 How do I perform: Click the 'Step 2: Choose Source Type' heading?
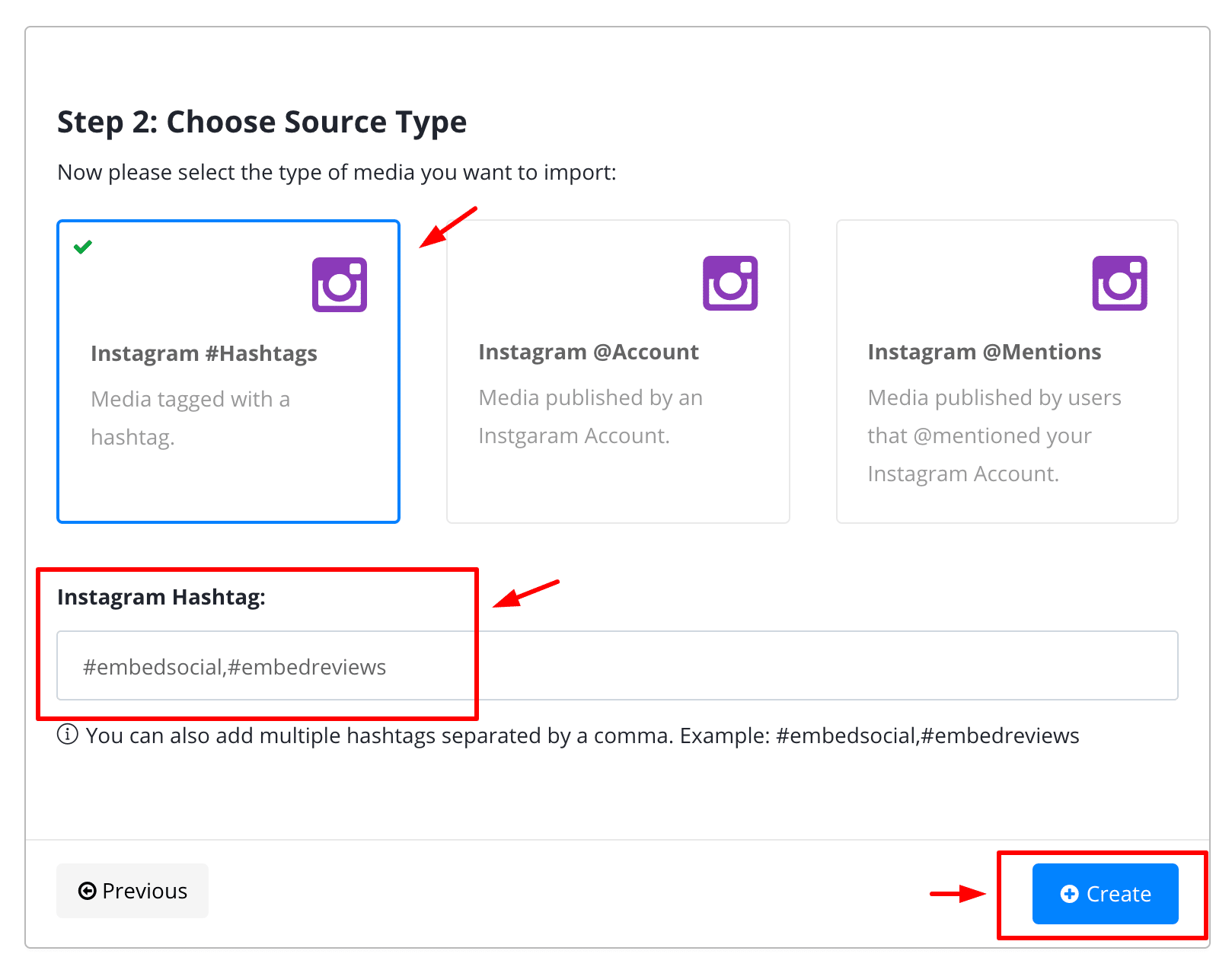tap(262, 123)
